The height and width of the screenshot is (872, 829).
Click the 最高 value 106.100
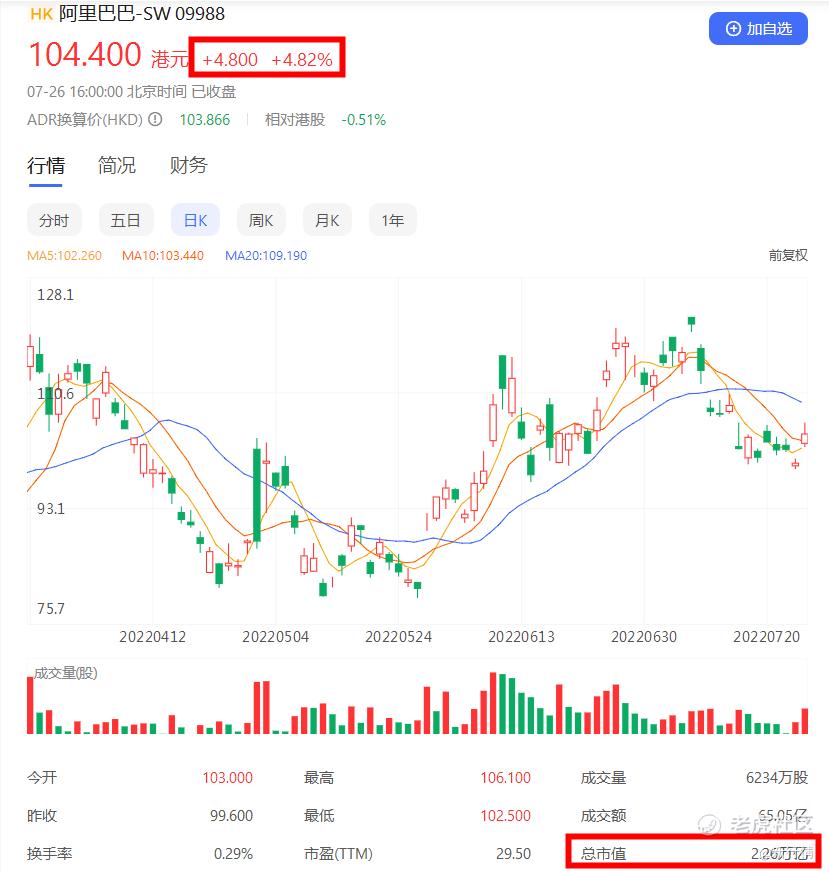pos(505,777)
